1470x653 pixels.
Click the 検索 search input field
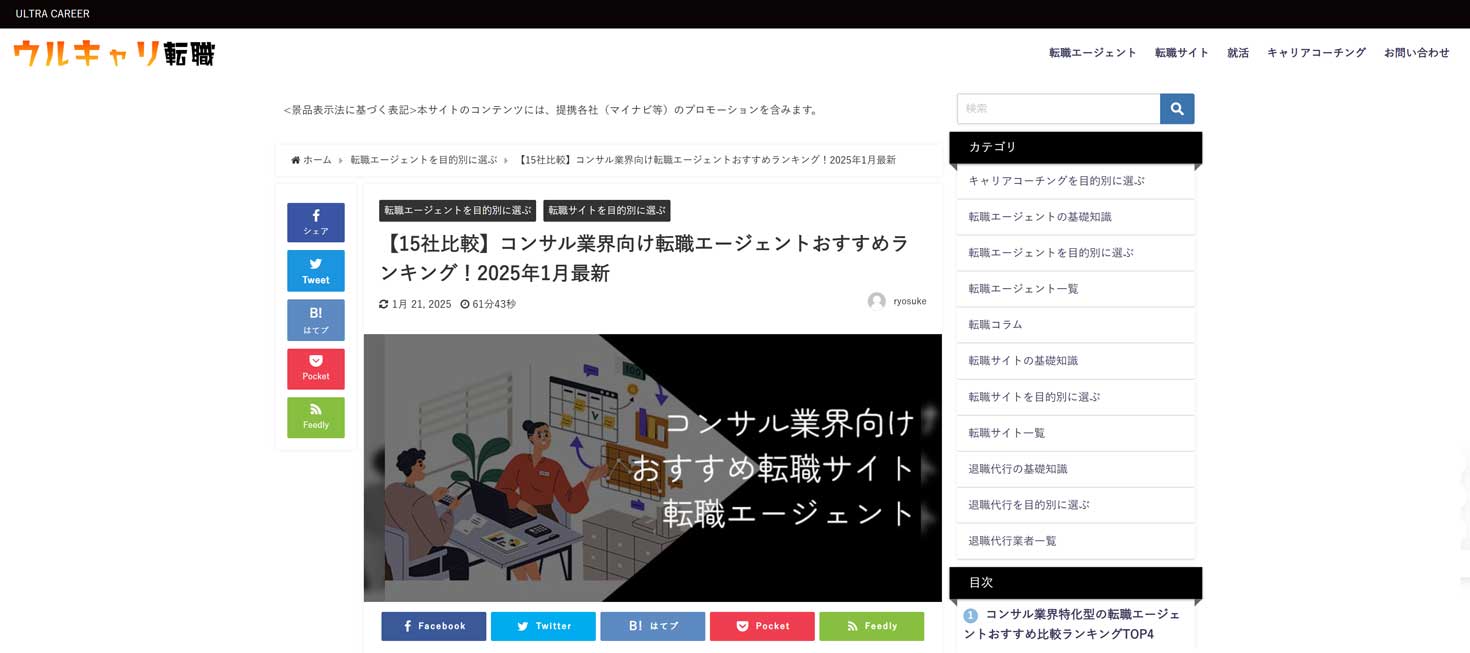1058,109
